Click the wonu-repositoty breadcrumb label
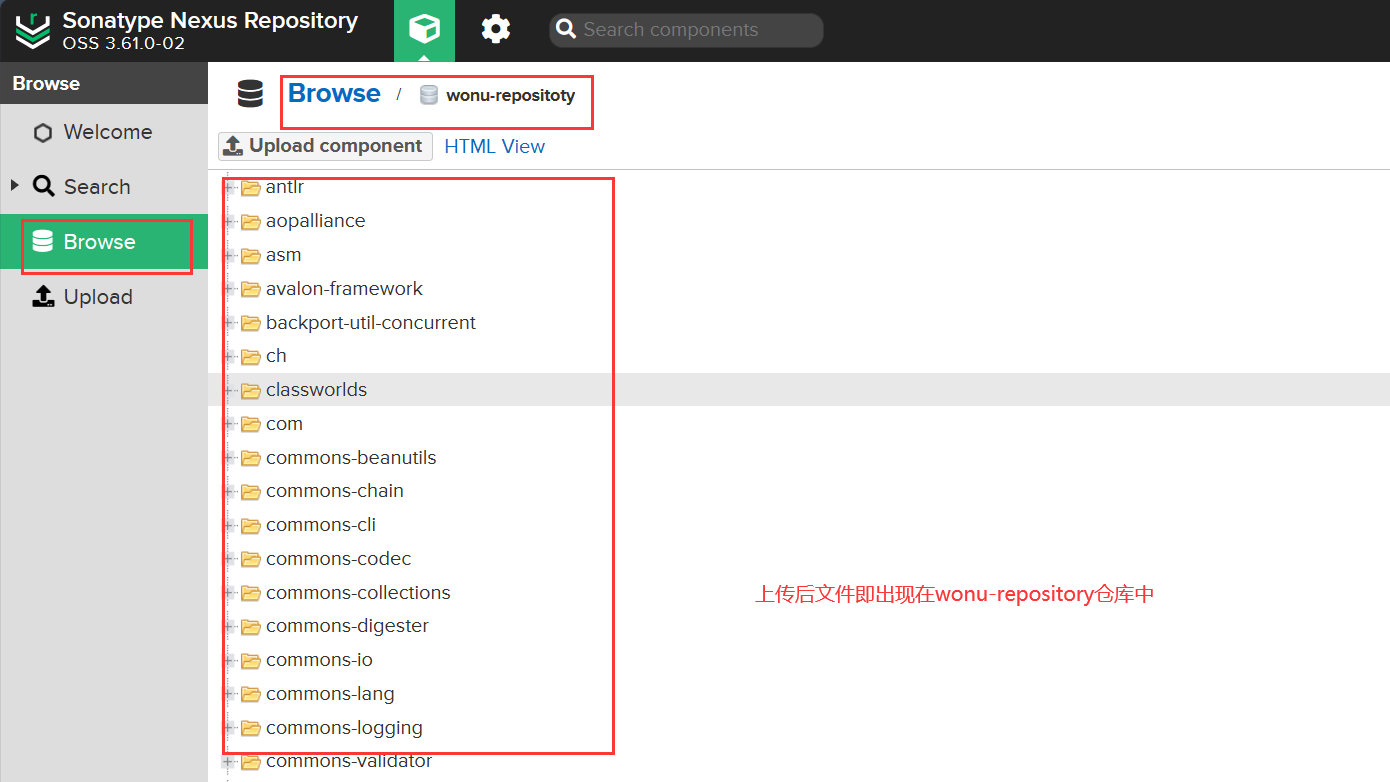1390x782 pixels. 510,96
